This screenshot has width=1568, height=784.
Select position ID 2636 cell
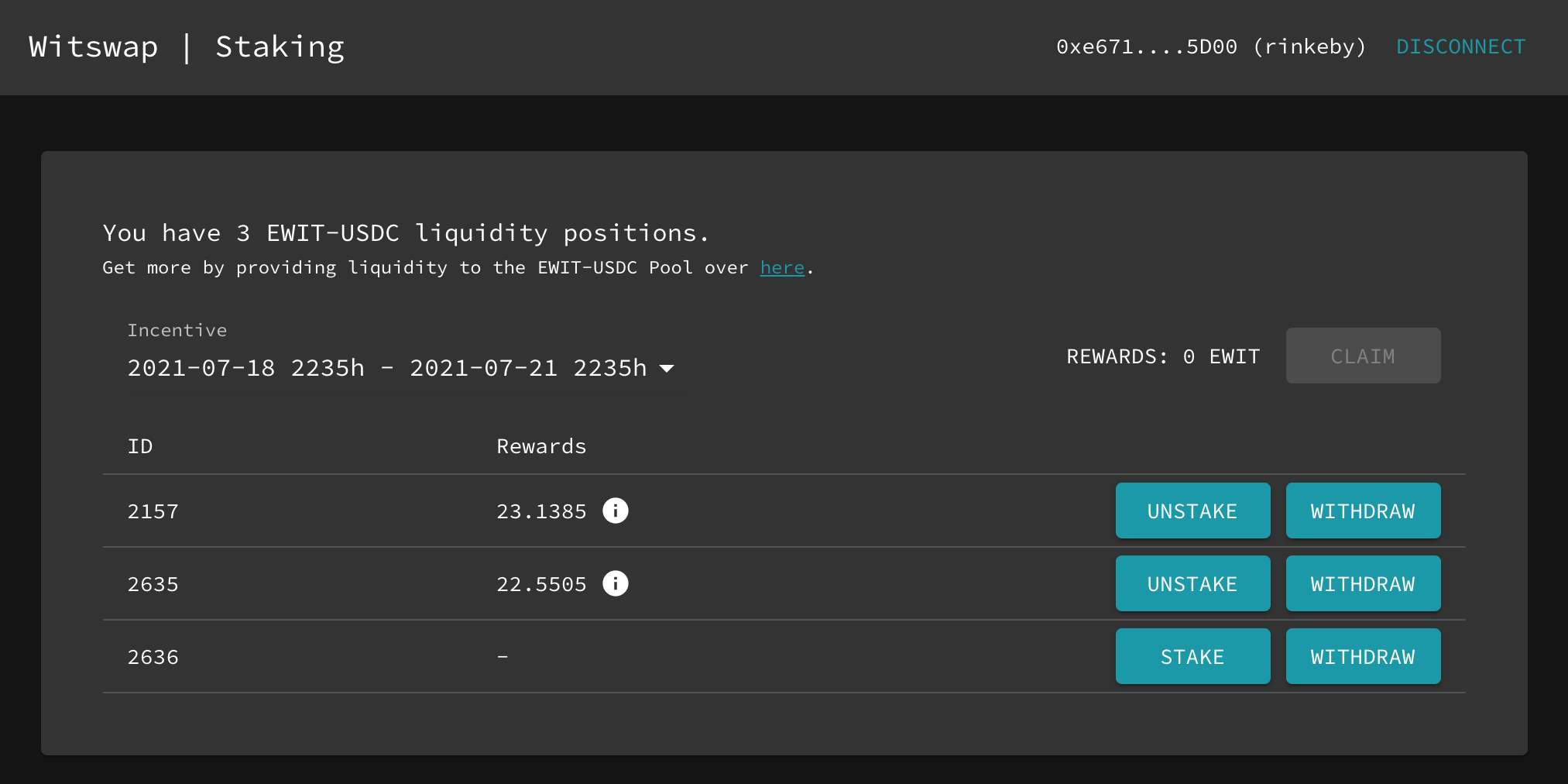153,657
